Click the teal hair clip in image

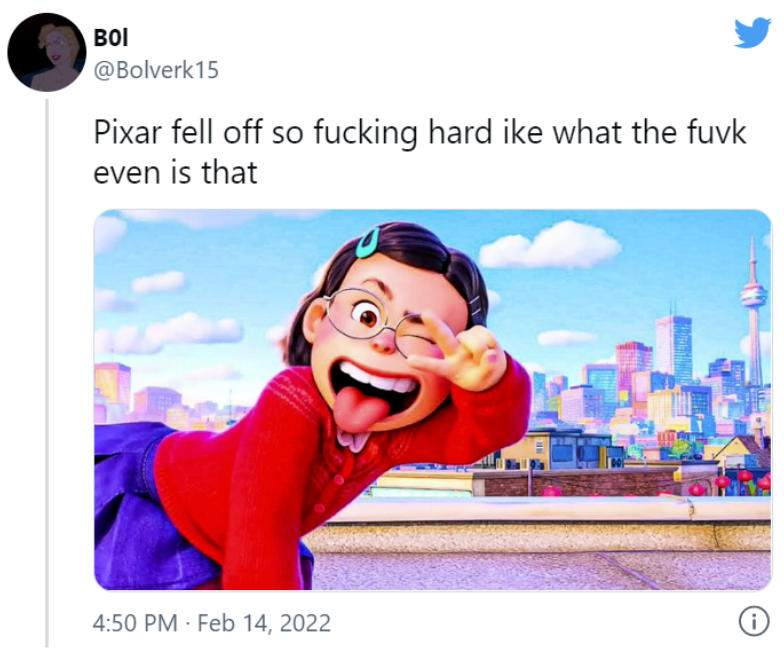click(x=368, y=242)
